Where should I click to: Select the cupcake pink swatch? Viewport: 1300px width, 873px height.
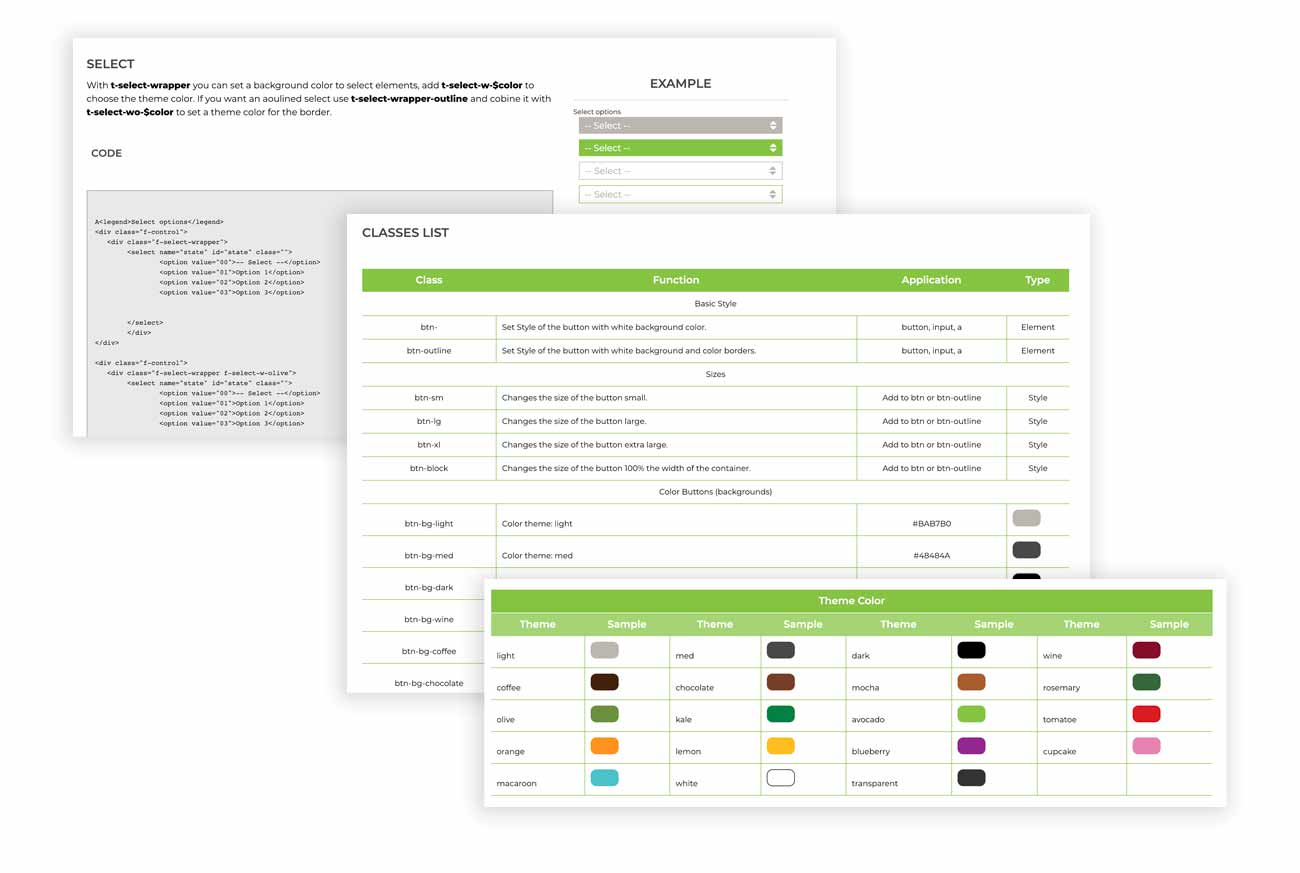(1146, 746)
